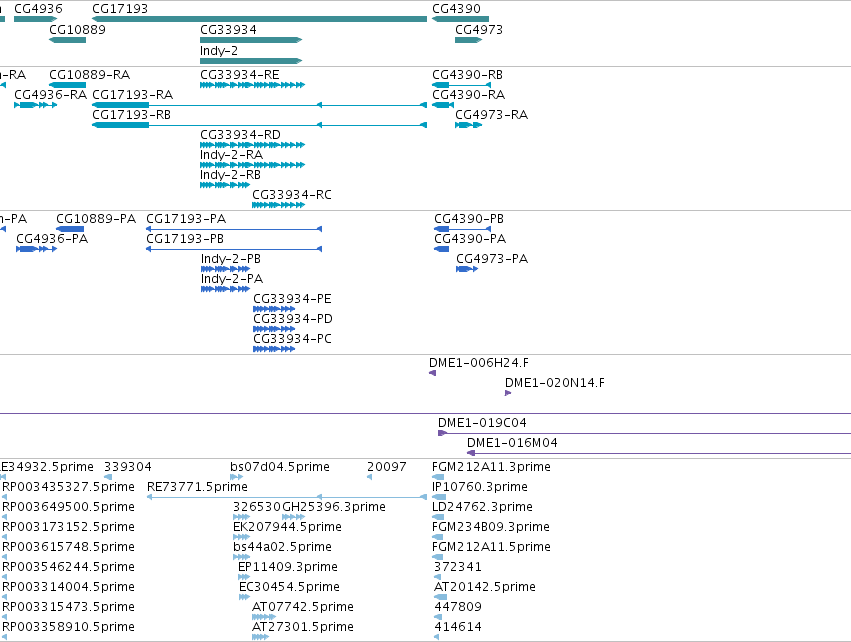Viewport: 851px width, 642px height.
Task: Select the FGM234B09.3prime EST
Action: 437,537
